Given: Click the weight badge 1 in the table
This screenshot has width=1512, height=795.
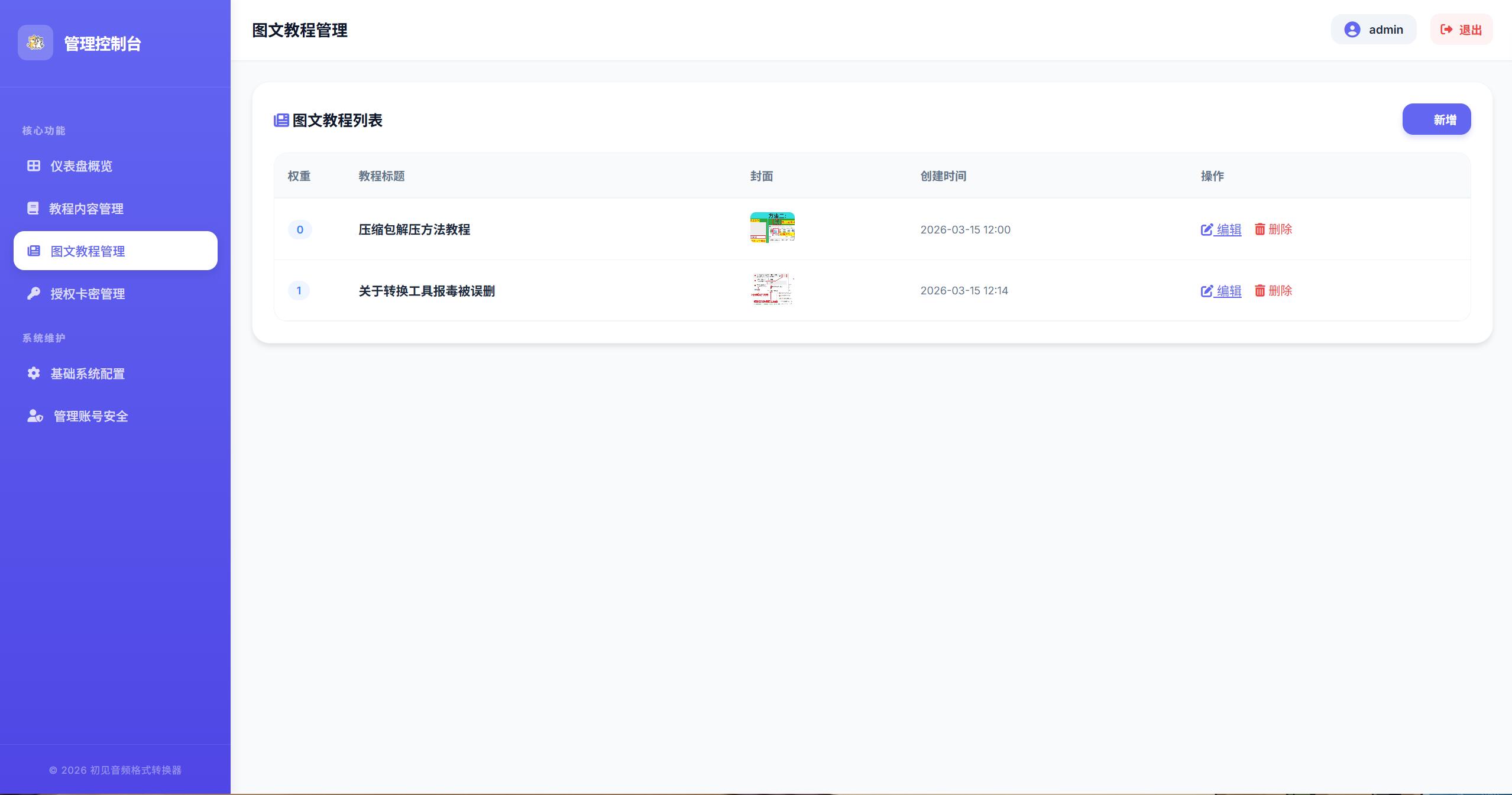Looking at the screenshot, I should (x=299, y=290).
